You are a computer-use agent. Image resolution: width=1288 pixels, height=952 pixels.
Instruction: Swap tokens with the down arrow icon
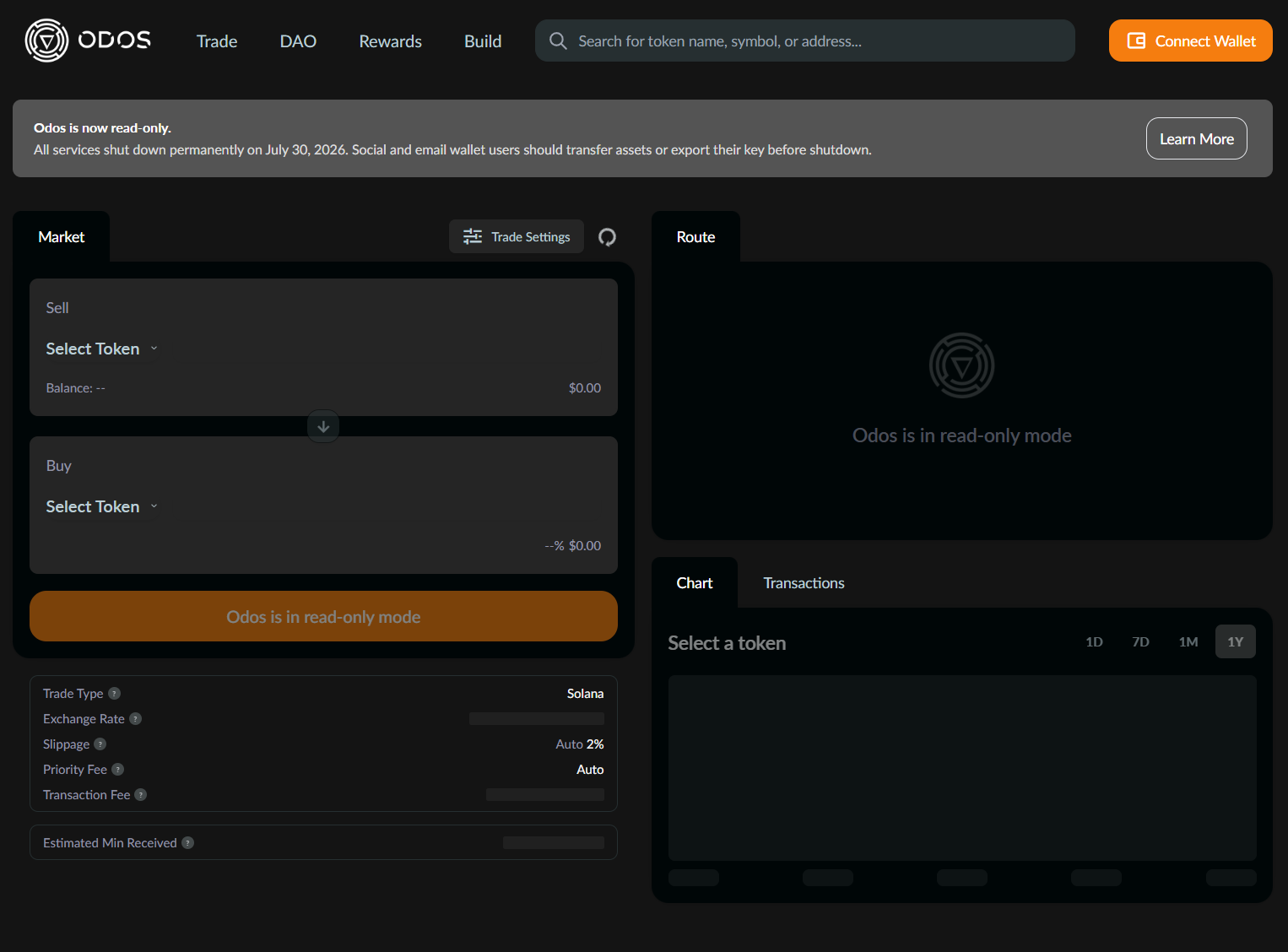tap(323, 426)
